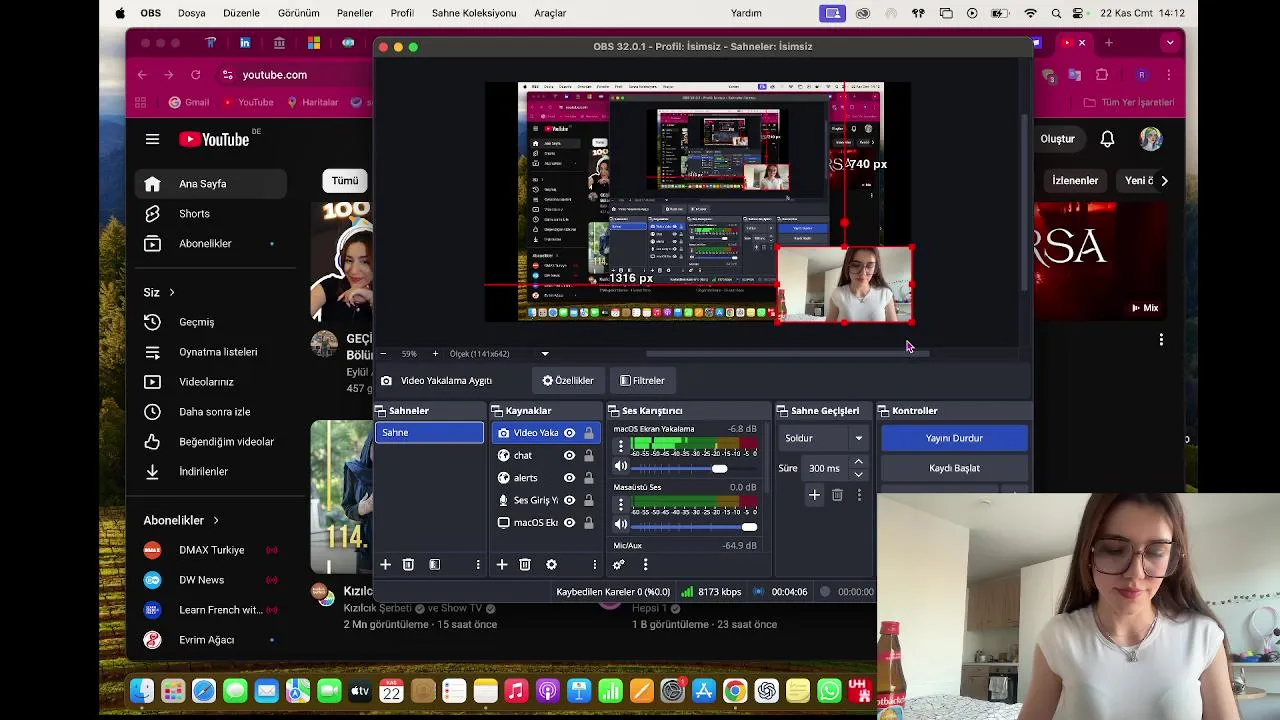Go to Shorts in YouTube sidebar
This screenshot has width=1280, height=720.
210,213
